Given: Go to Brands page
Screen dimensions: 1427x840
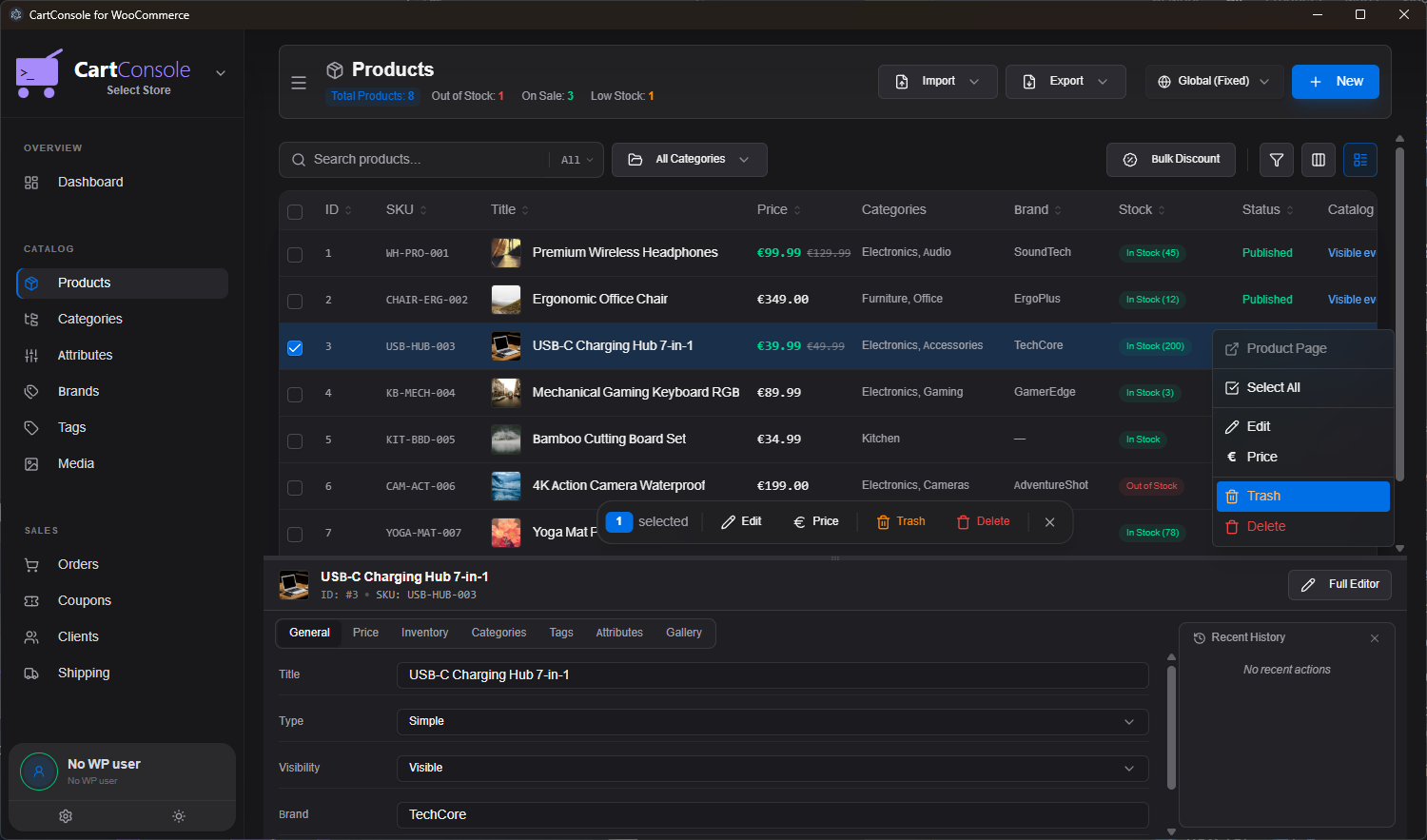Looking at the screenshot, I should click(122, 391).
